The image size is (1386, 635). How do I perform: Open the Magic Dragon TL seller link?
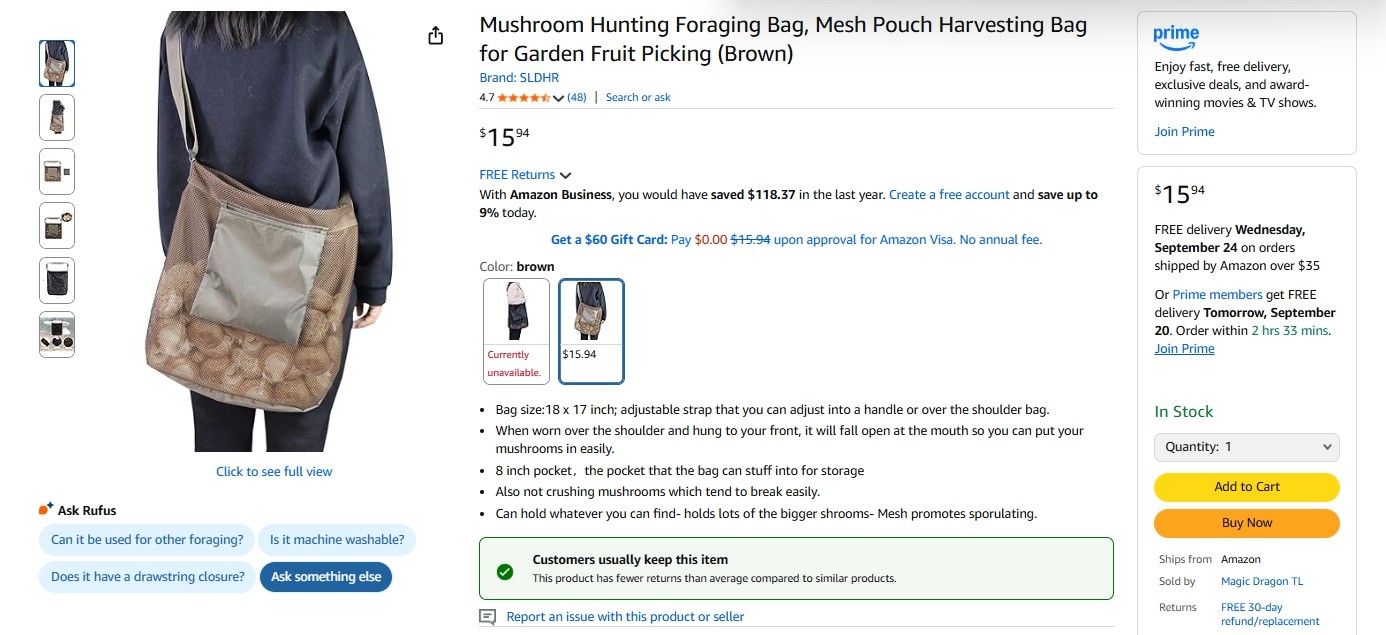click(1261, 582)
